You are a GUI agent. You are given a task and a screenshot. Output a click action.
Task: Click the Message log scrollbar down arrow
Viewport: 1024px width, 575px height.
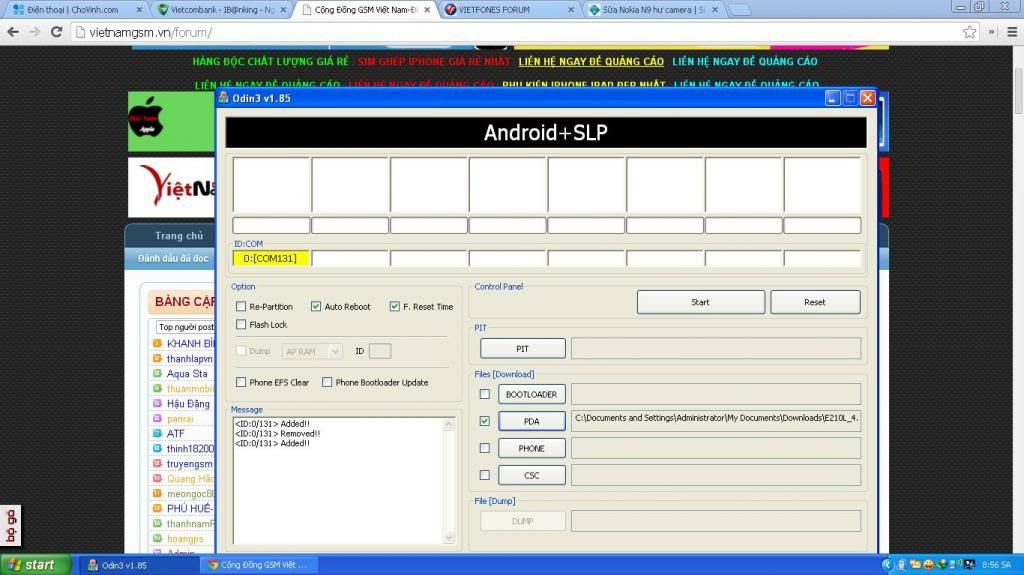[449, 538]
